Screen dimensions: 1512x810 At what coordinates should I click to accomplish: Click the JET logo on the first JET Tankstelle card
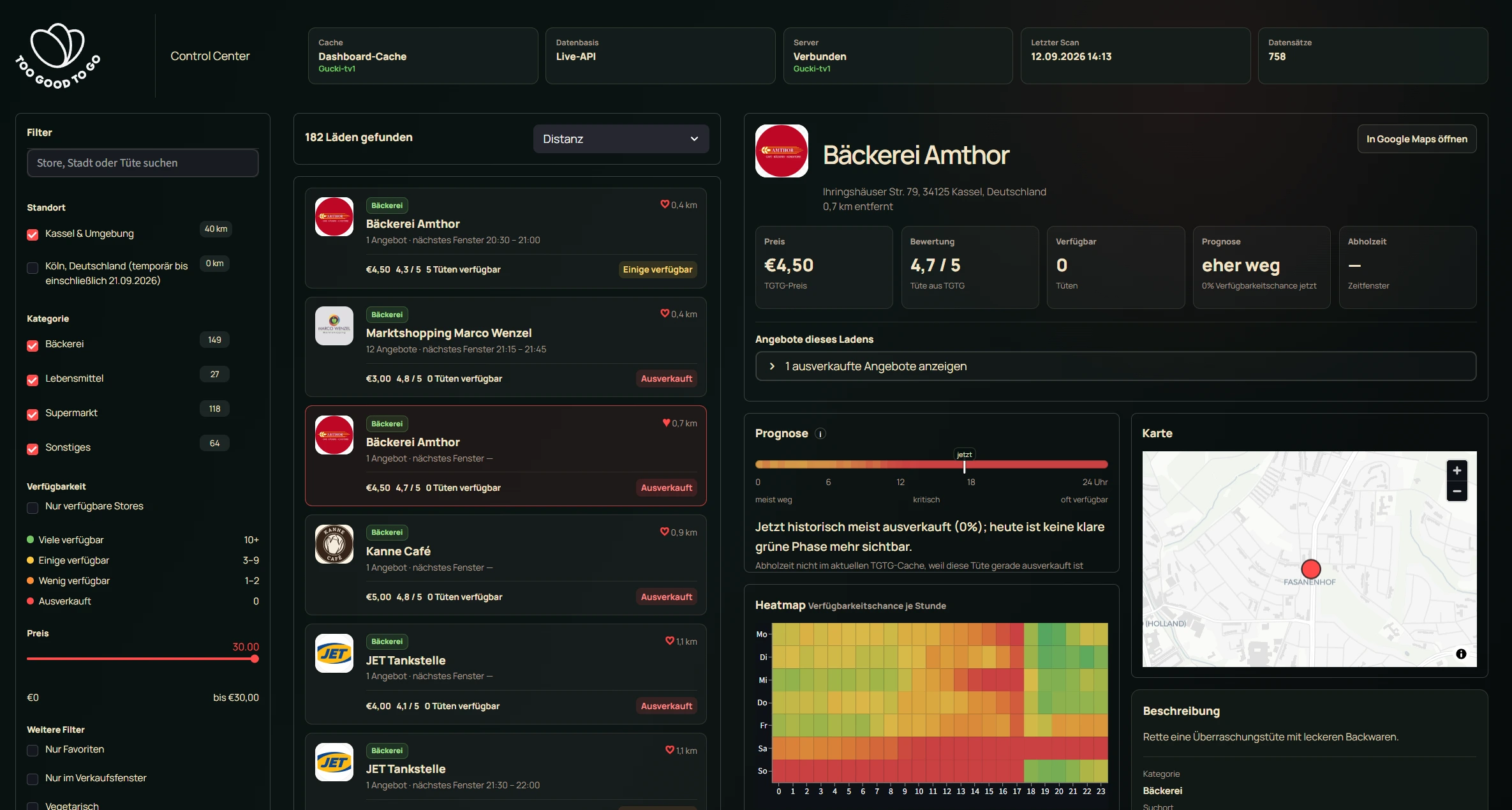pyautogui.click(x=334, y=653)
